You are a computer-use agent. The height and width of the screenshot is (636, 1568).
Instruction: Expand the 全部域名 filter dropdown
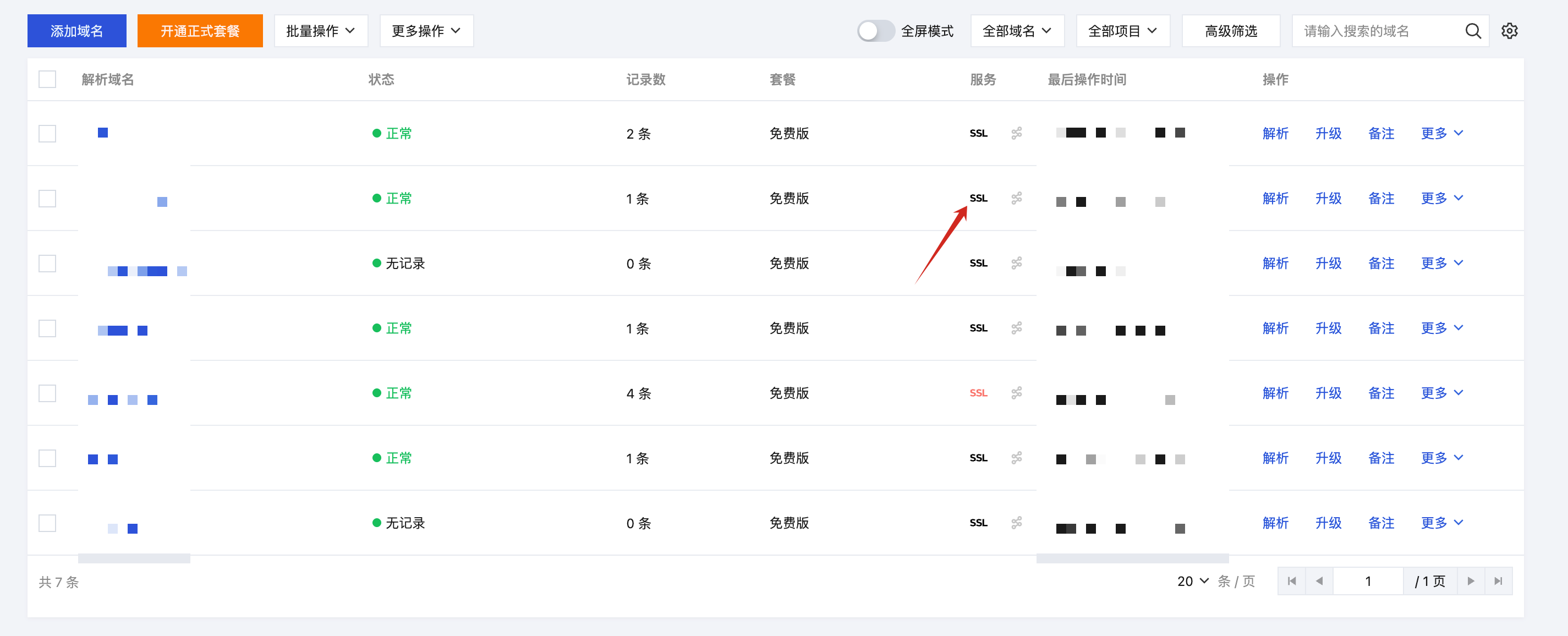(1017, 31)
